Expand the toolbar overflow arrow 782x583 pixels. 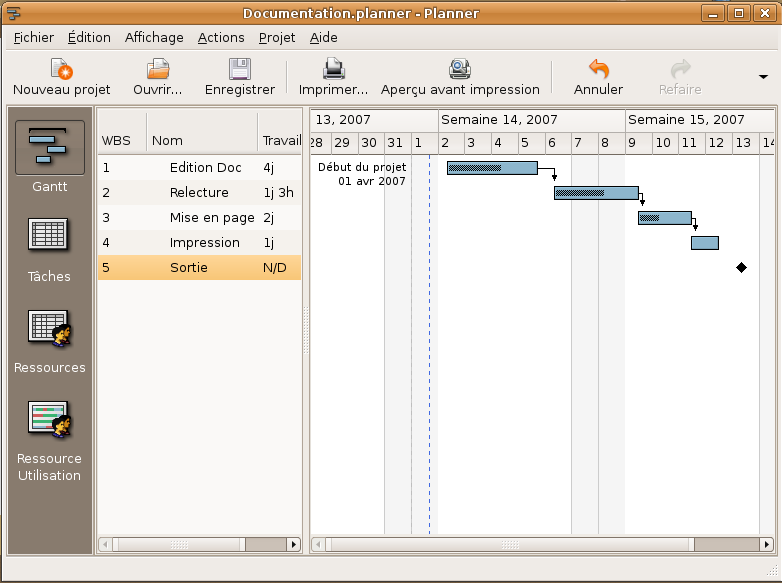point(764,77)
